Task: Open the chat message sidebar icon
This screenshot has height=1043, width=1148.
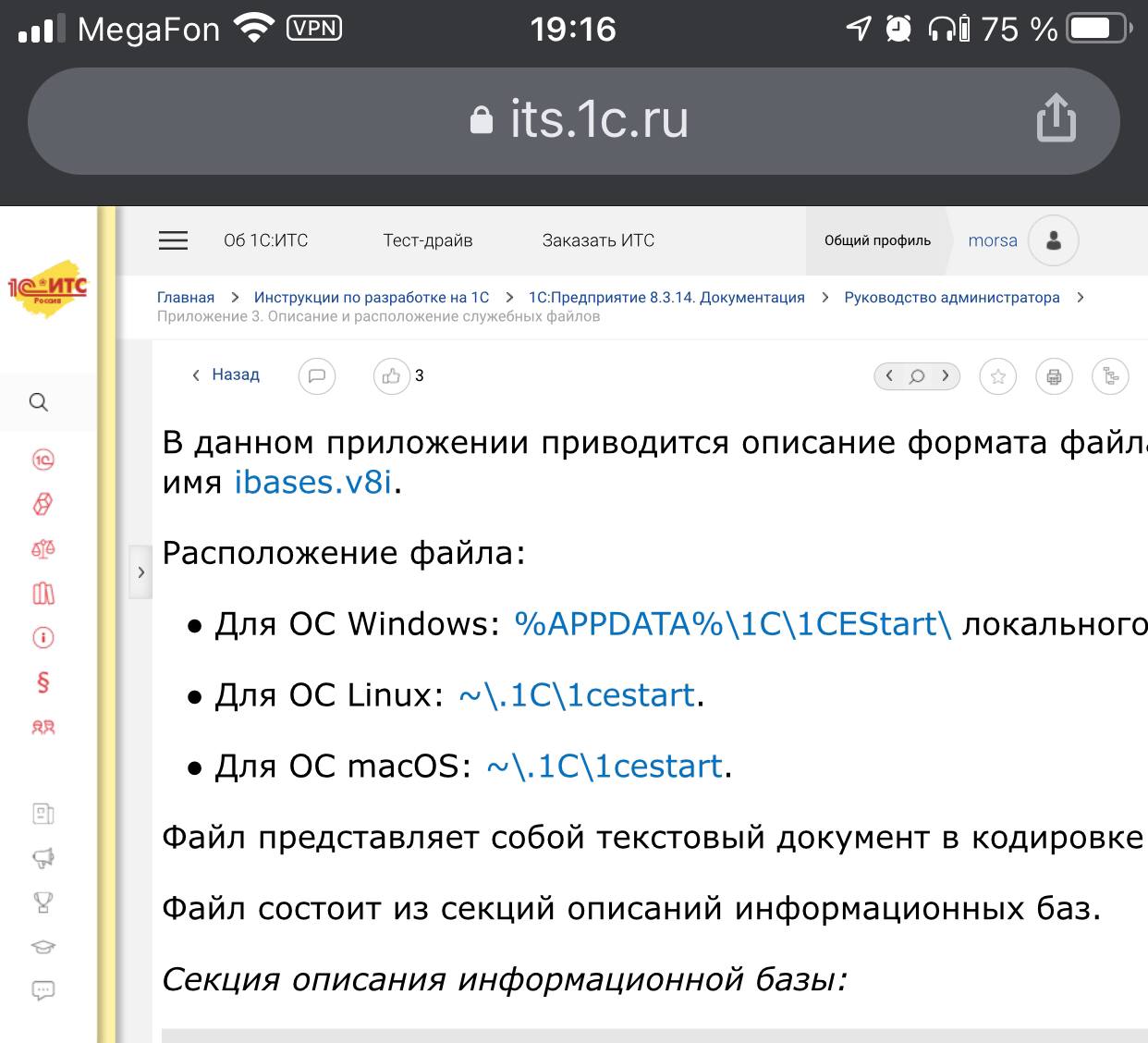Action: click(x=43, y=991)
